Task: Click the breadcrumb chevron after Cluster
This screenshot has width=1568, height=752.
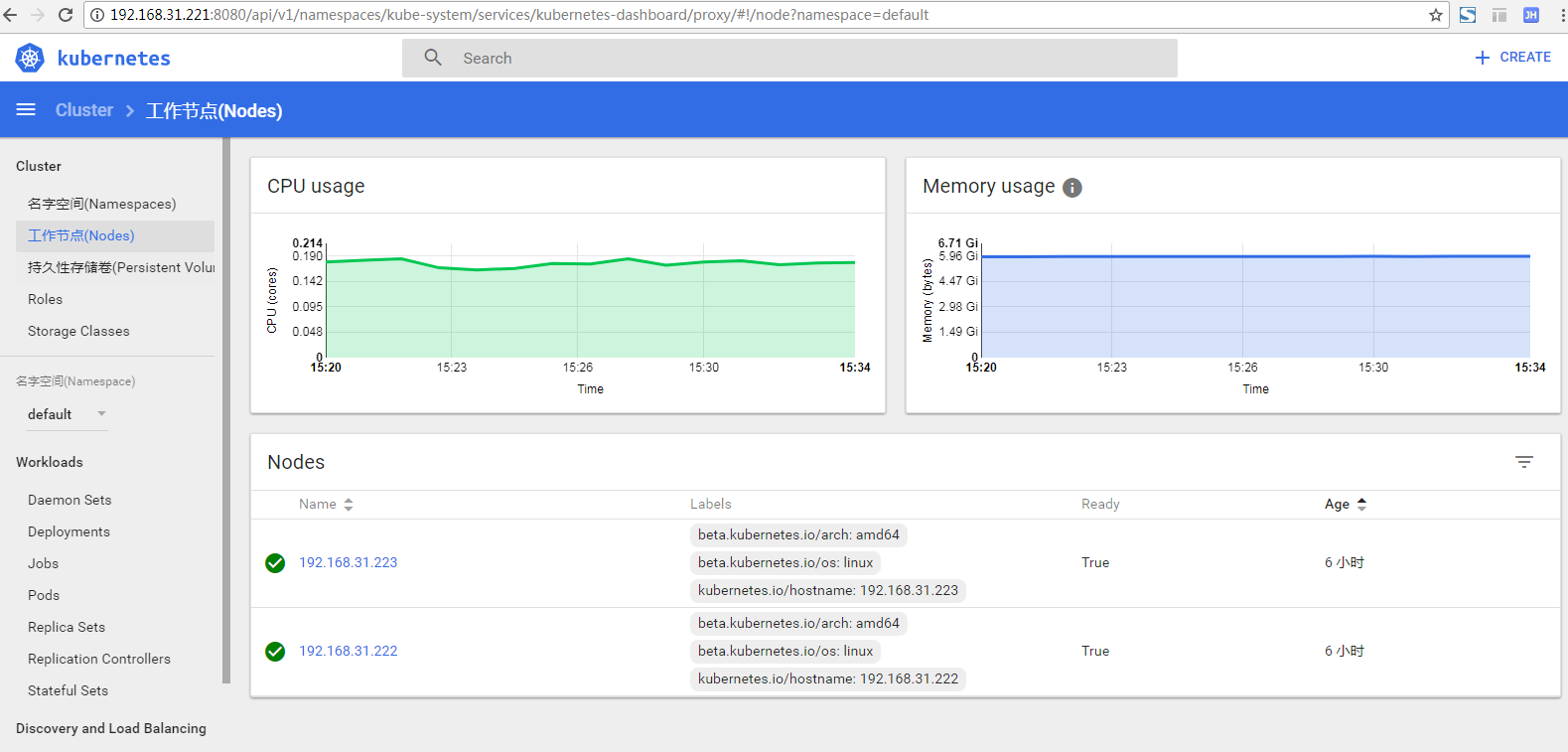Action: 130,111
